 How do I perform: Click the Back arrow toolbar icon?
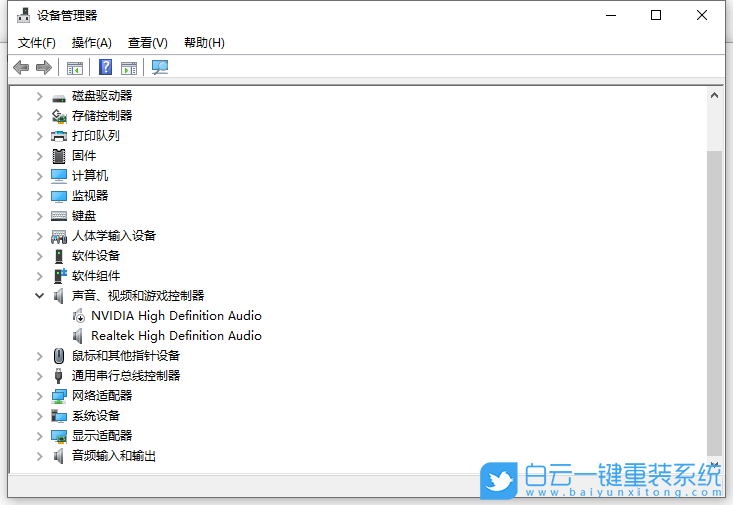[21, 68]
